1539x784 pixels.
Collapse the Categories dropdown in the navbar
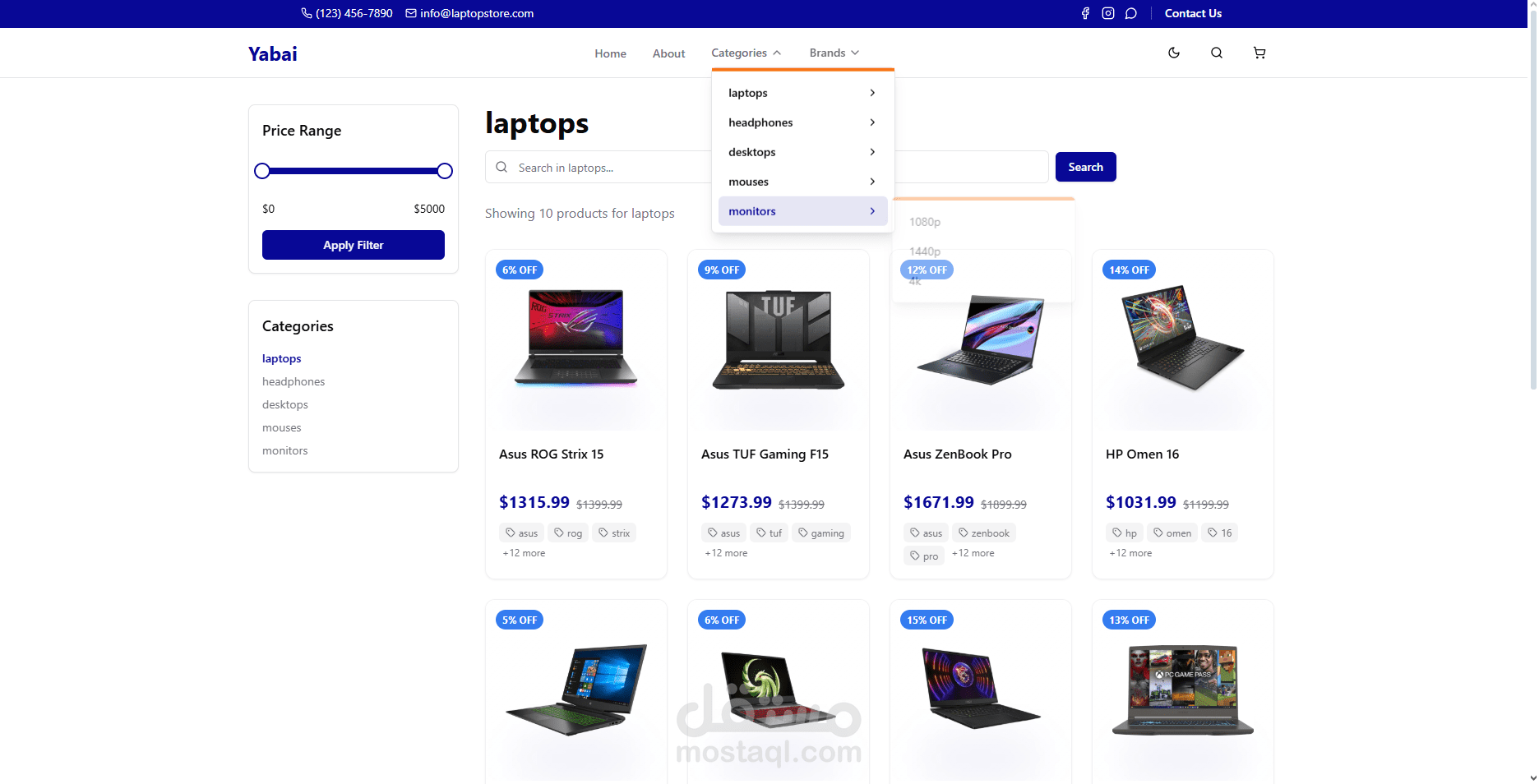coord(746,53)
